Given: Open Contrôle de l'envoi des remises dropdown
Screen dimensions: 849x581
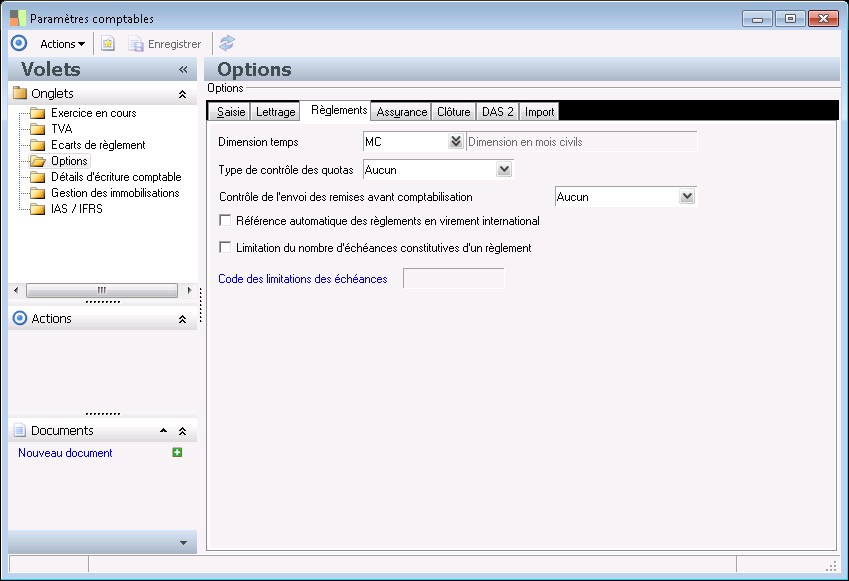Looking at the screenshot, I should click(686, 197).
